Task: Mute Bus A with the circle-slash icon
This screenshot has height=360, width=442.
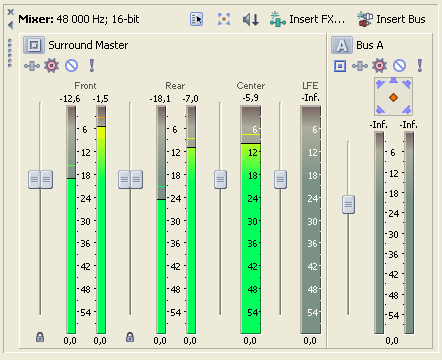Action: tap(399, 66)
